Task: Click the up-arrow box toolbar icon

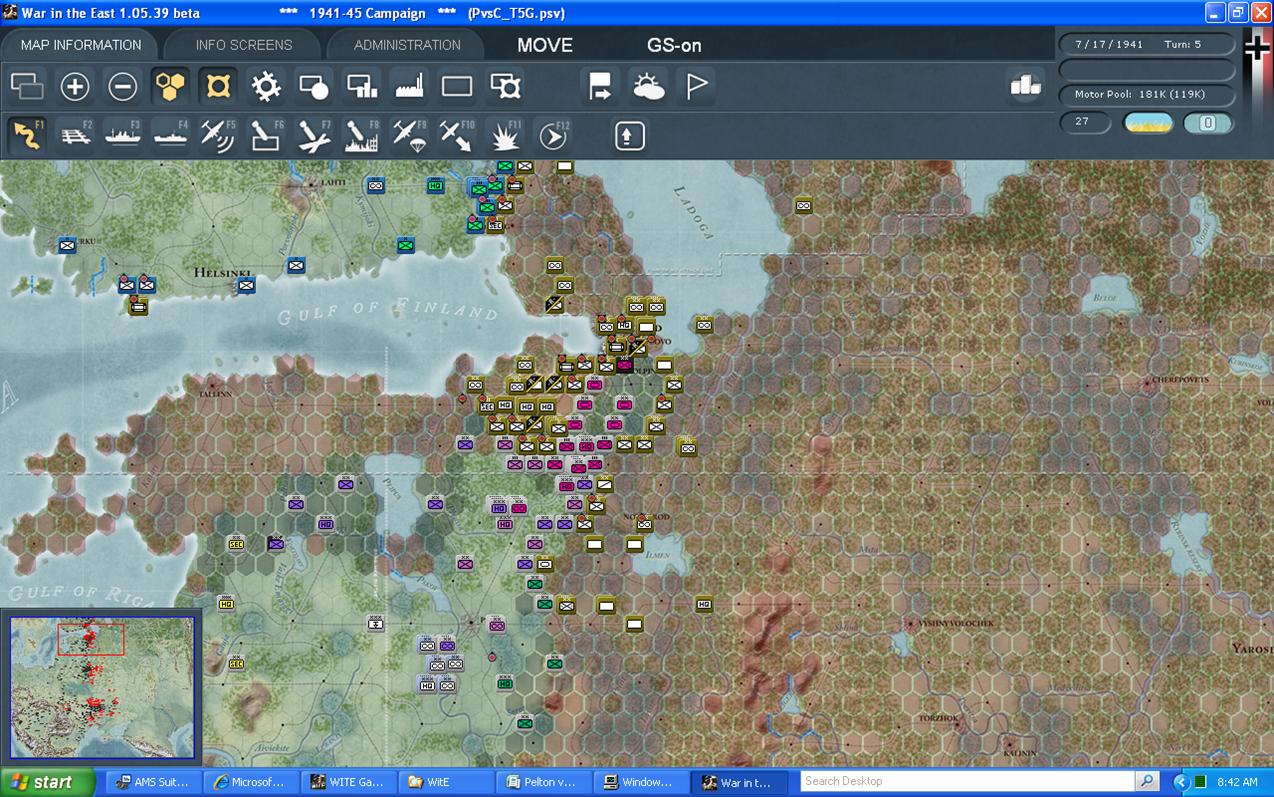Action: pos(630,135)
